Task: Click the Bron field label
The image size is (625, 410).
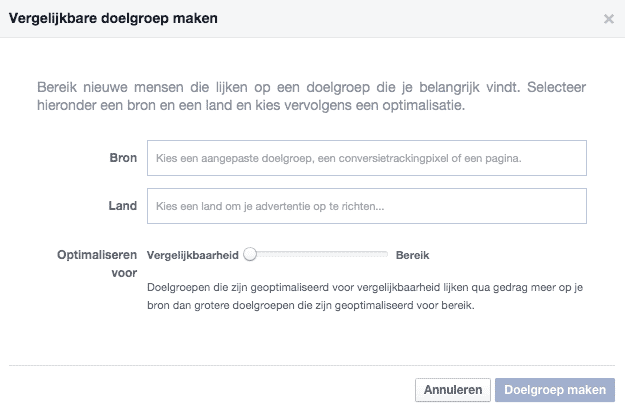Action: coord(123,158)
